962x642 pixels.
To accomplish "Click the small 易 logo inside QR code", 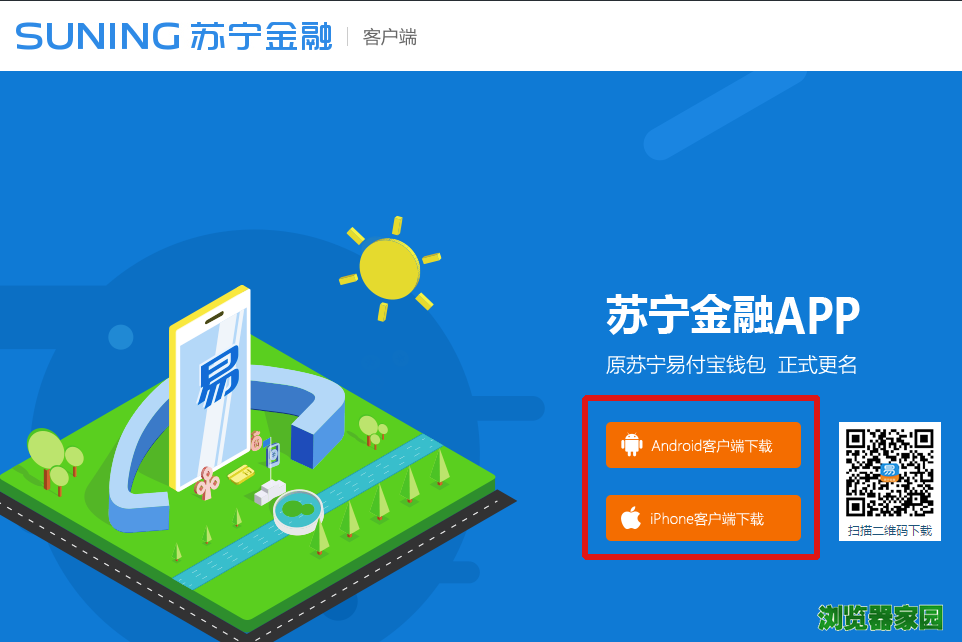I will [890, 472].
